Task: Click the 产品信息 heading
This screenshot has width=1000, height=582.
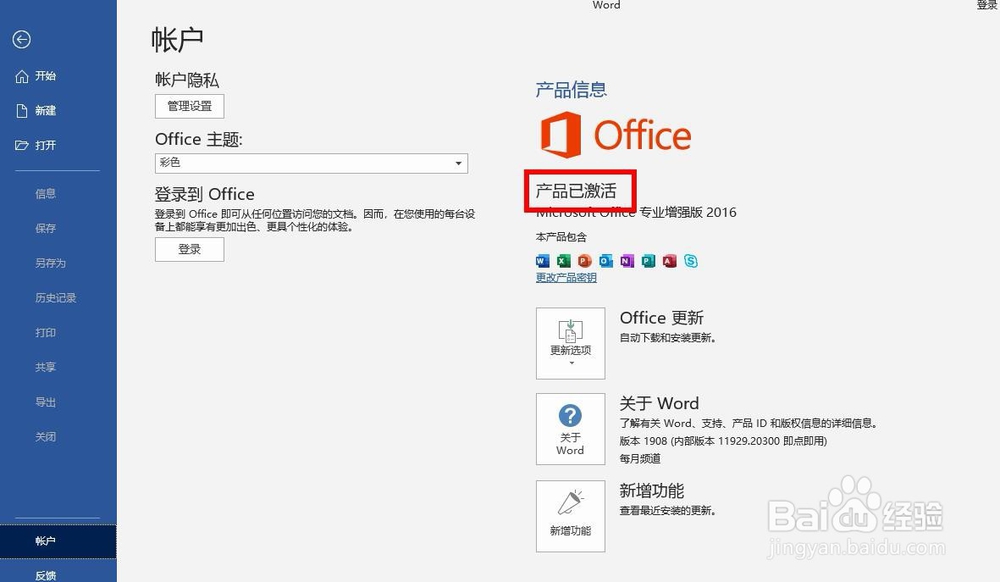Action: click(x=571, y=90)
